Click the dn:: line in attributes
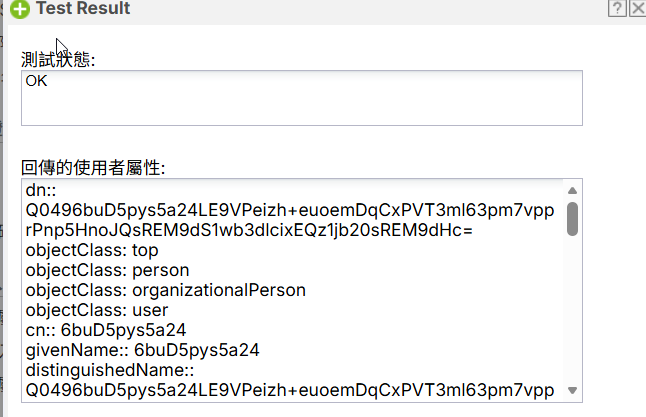Viewport: 646px width, 417px height. point(41,190)
